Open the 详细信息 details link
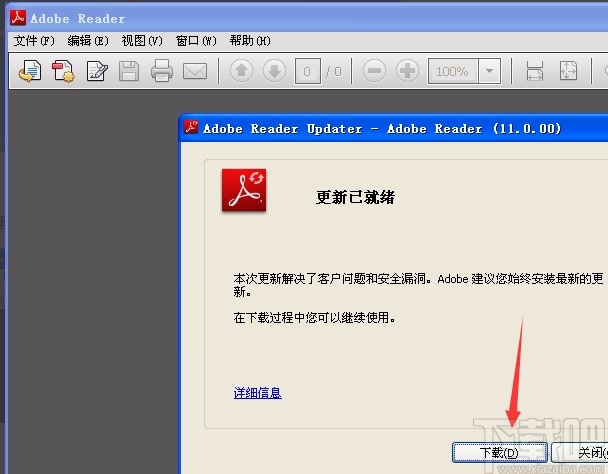608x474 pixels. [x=257, y=393]
